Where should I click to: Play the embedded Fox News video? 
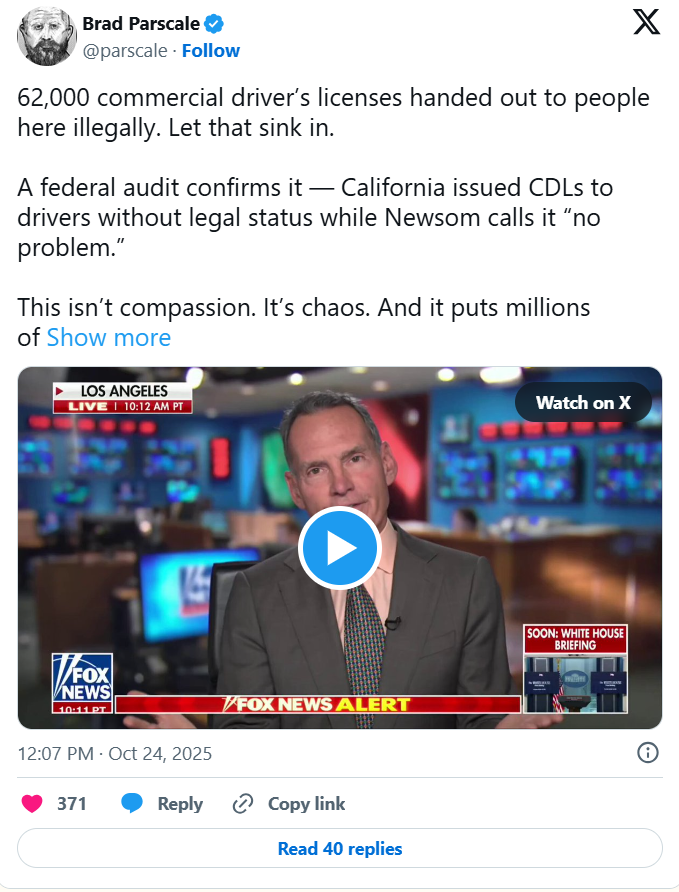pos(339,547)
